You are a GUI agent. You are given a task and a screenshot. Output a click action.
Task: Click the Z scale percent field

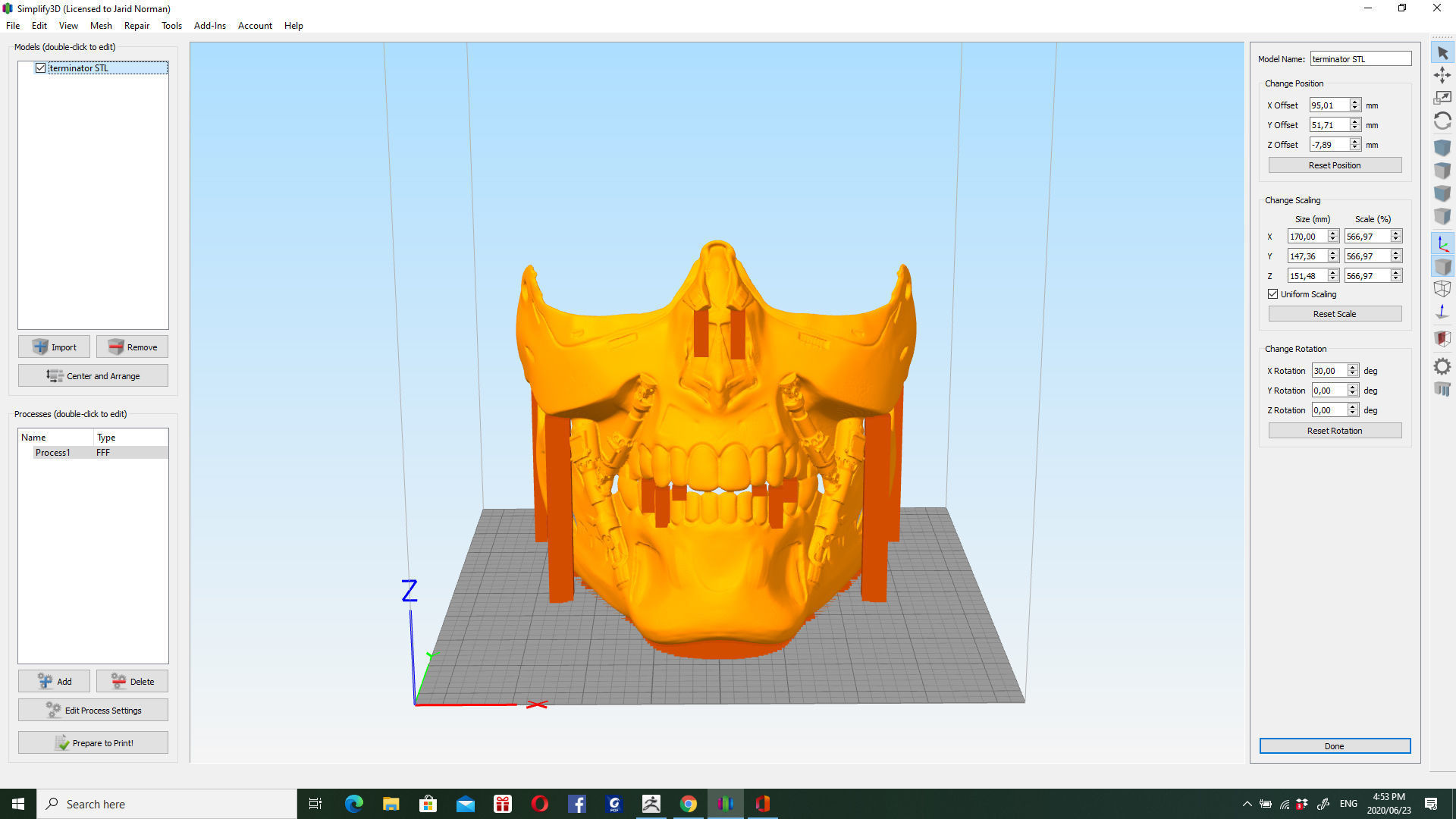(1367, 276)
